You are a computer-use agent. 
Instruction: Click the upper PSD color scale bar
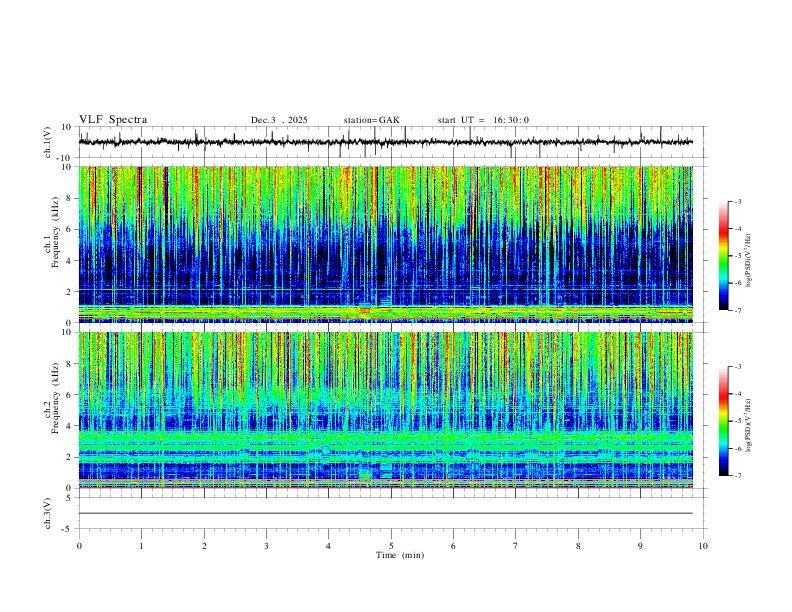[724, 256]
